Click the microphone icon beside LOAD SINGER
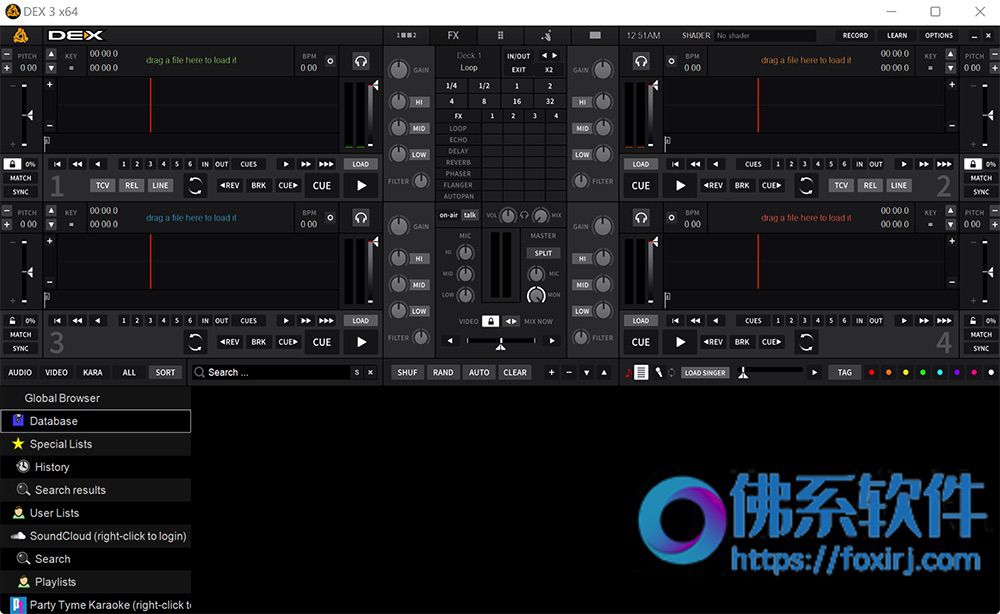This screenshot has width=1000, height=614. [658, 372]
